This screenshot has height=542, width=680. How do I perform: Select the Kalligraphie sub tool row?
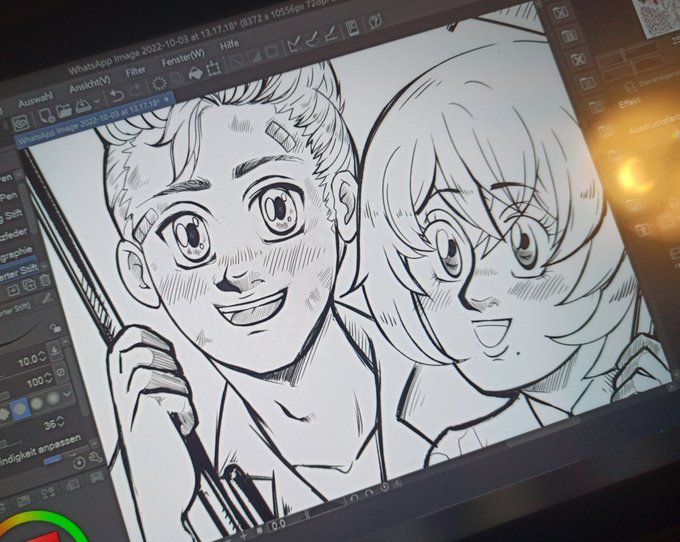tap(16, 253)
